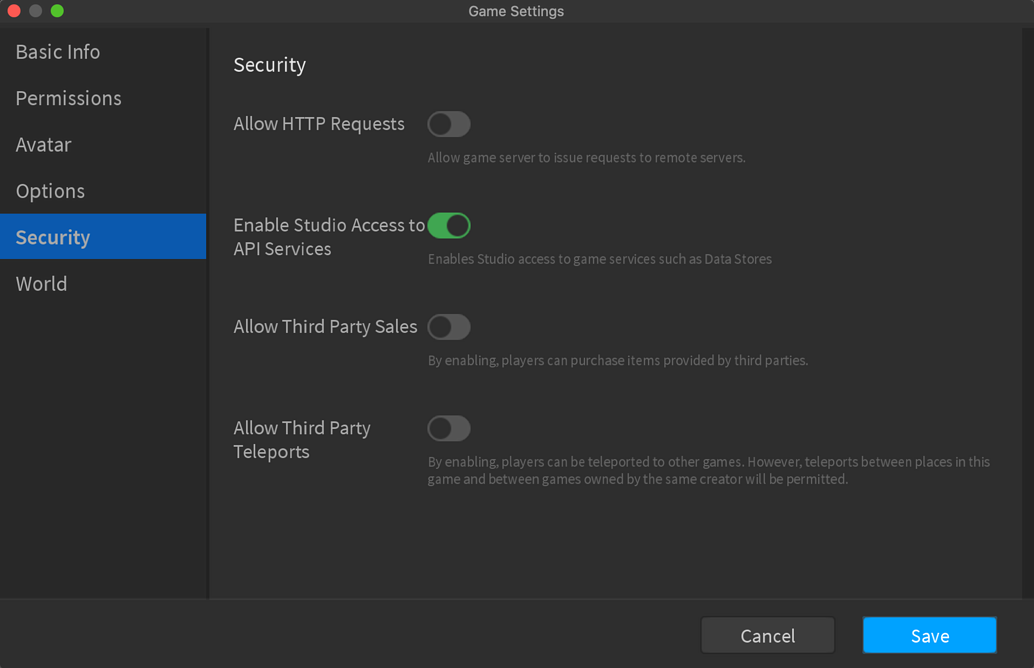The width and height of the screenshot is (1034, 668).
Task: Save the game settings
Action: [x=929, y=635]
